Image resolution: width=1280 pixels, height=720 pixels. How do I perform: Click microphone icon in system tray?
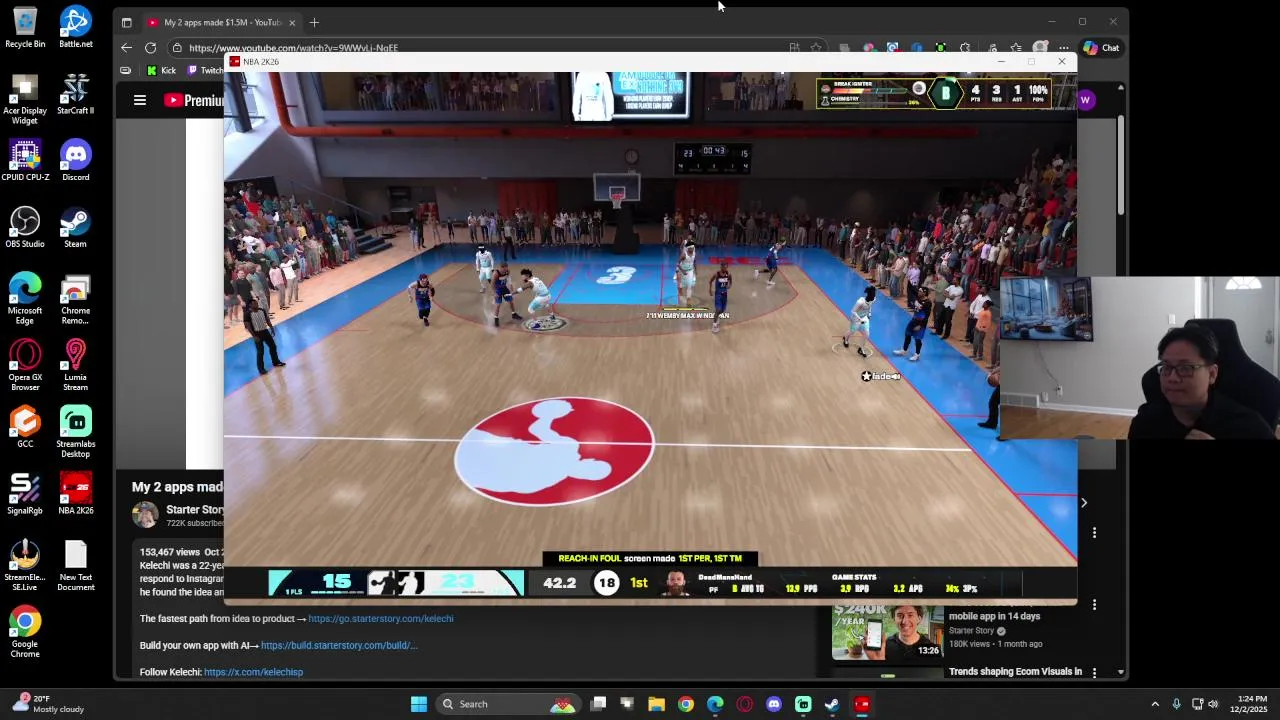coord(1176,704)
